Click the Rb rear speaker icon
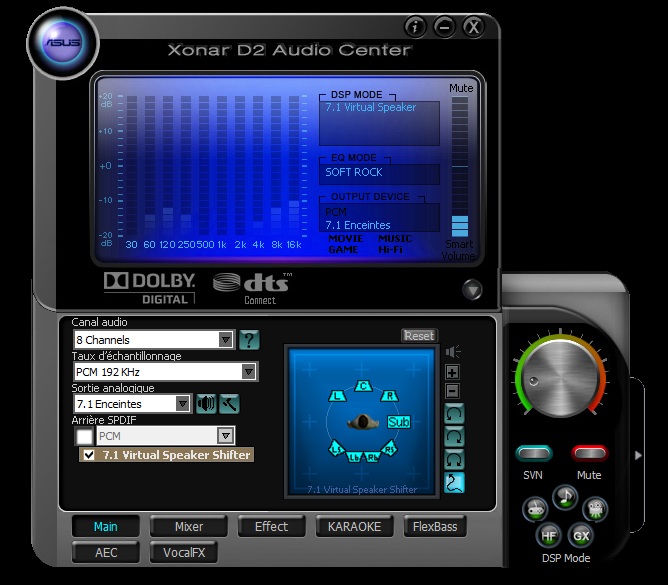The image size is (668, 585). pyautogui.click(x=372, y=457)
